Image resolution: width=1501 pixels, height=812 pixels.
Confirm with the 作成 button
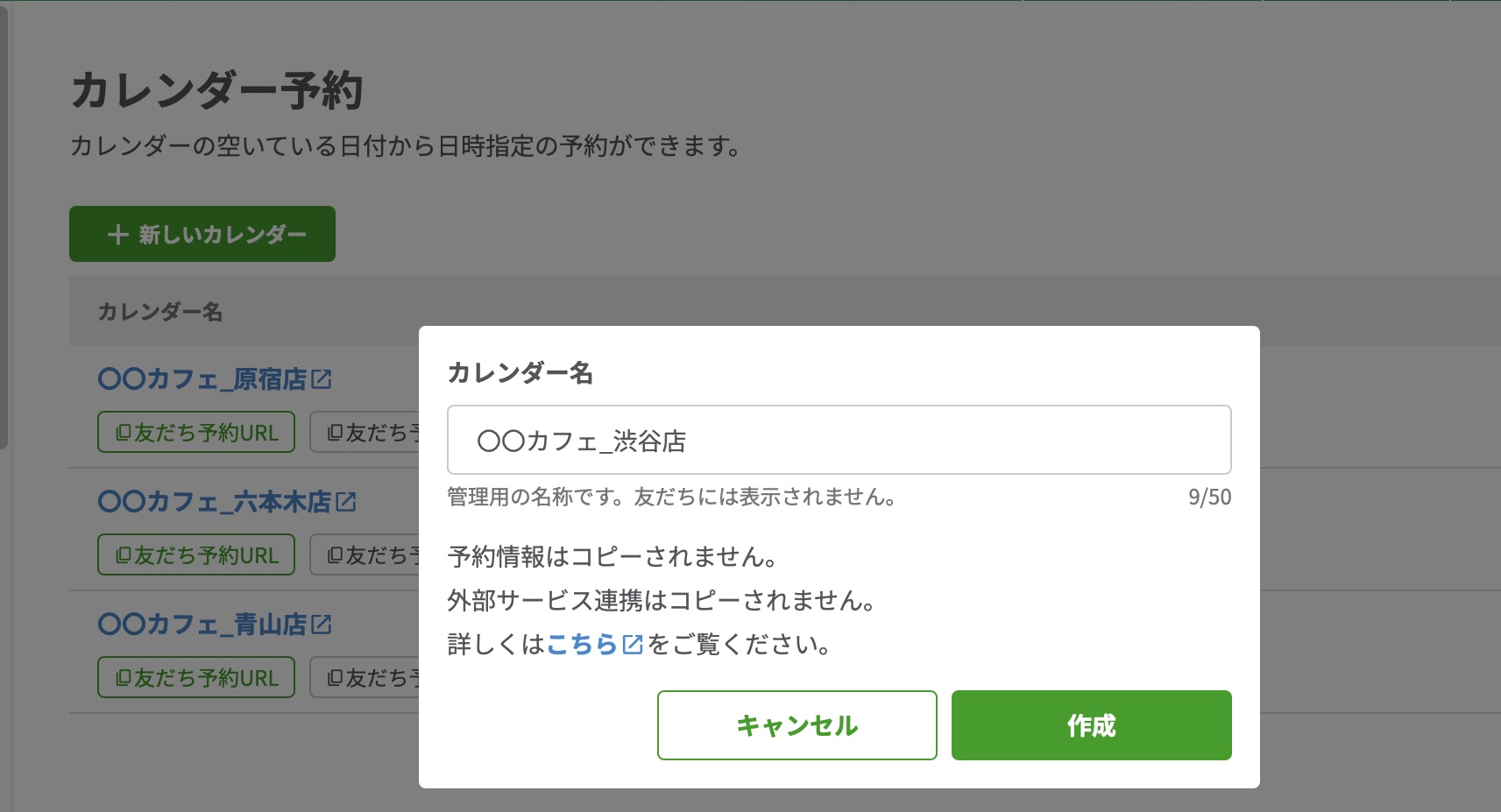click(1091, 725)
